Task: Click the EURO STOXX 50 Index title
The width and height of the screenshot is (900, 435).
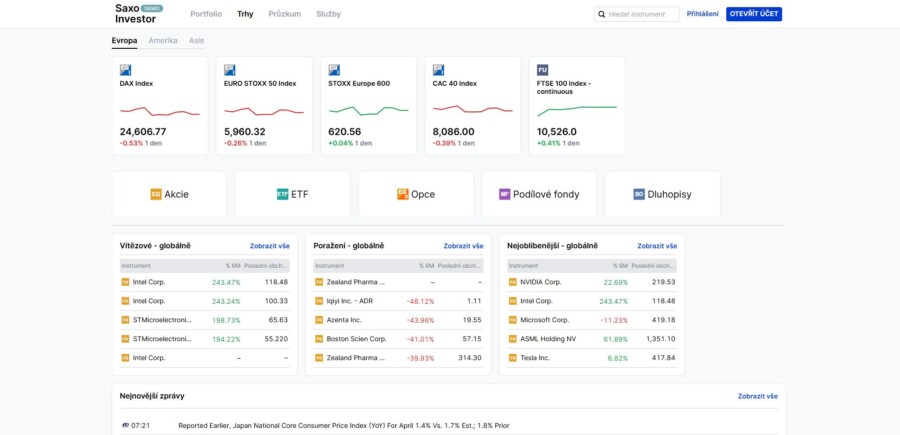Action: pyautogui.click(x=260, y=84)
